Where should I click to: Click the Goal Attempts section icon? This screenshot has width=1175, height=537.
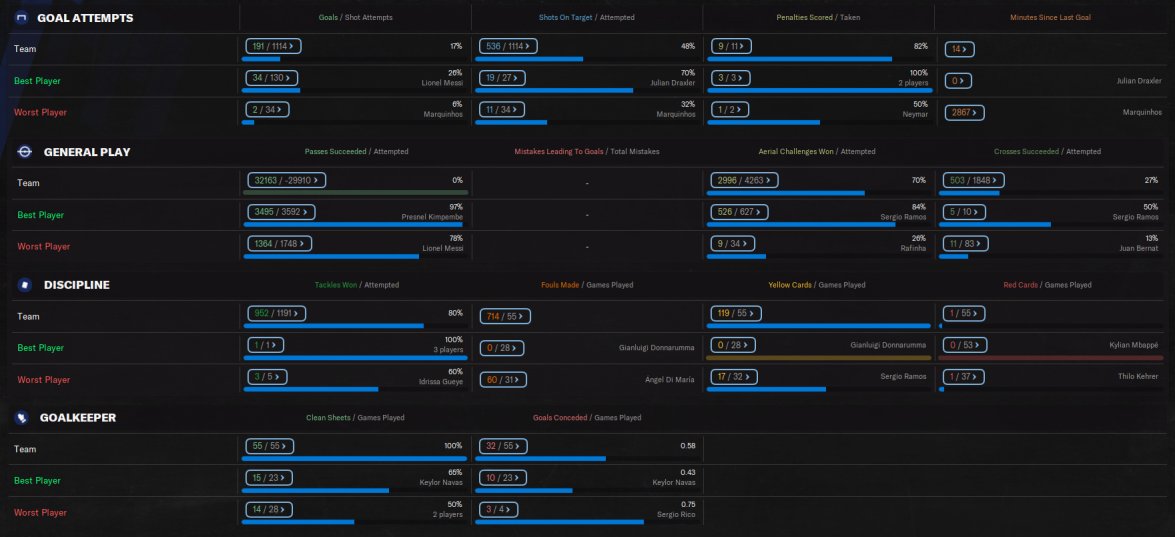click(22, 18)
